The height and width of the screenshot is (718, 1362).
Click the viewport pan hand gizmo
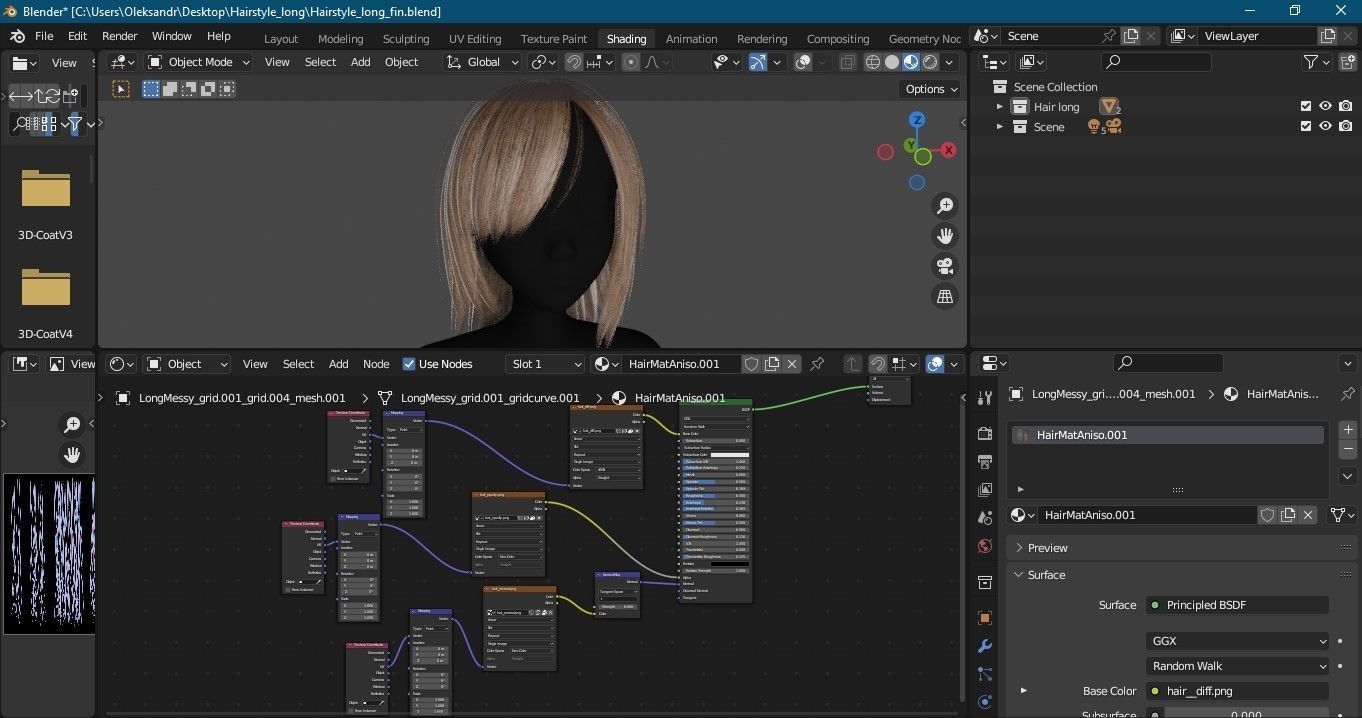(x=944, y=236)
